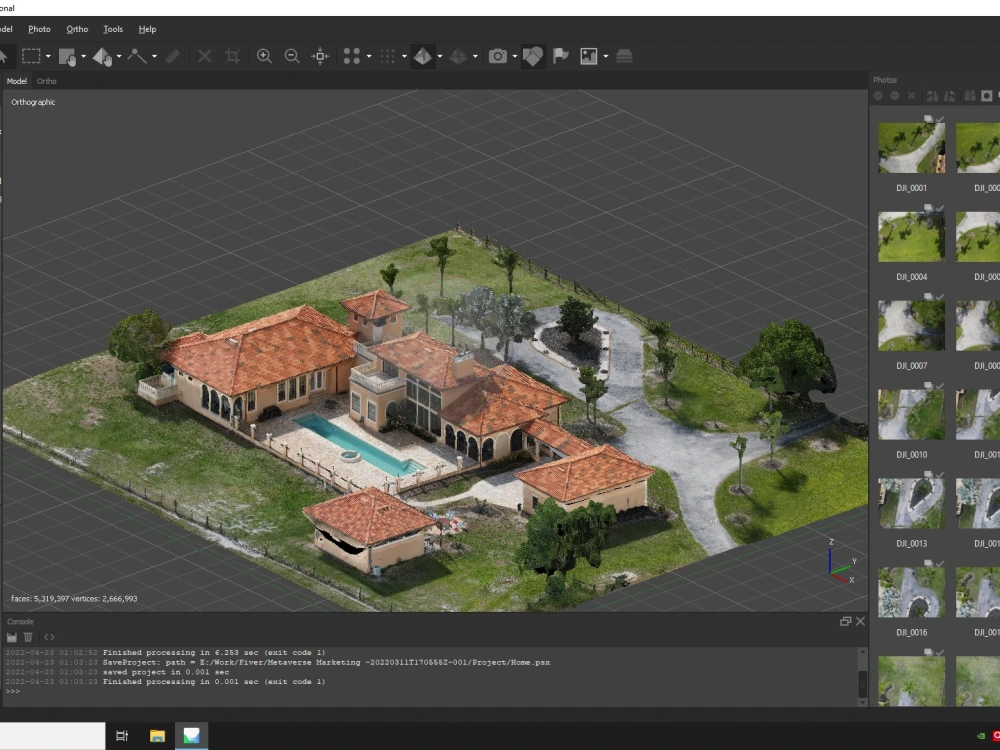Open the capture screenshot dropdown arrow

tap(514, 56)
